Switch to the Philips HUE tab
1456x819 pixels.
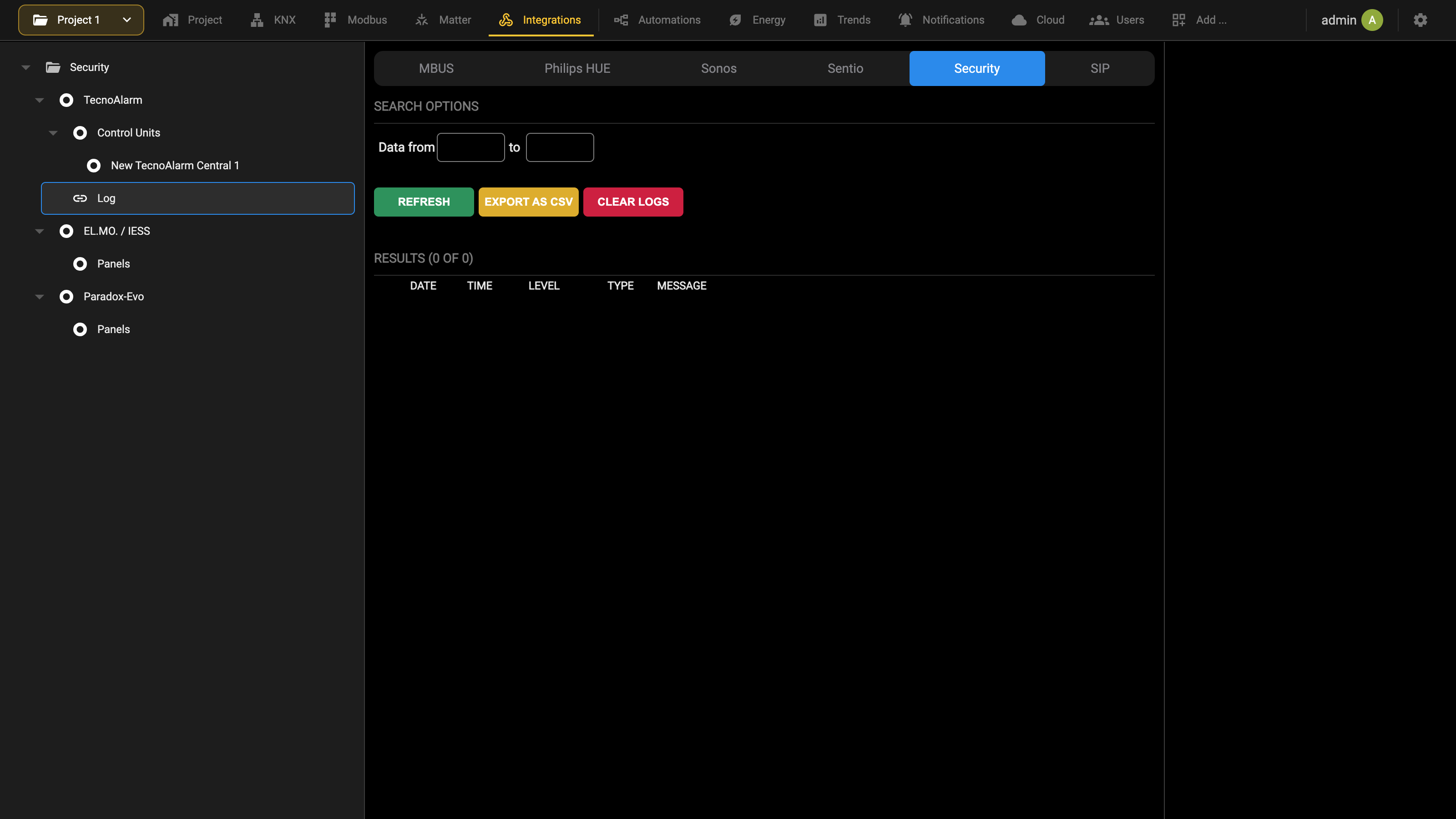pos(577,68)
